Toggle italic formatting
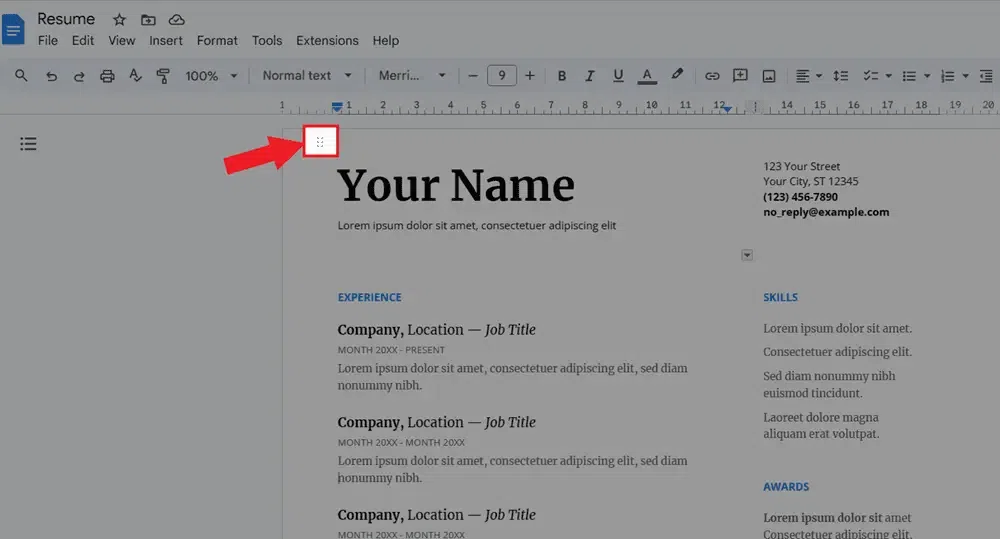This screenshot has width=1000, height=539. click(x=590, y=76)
